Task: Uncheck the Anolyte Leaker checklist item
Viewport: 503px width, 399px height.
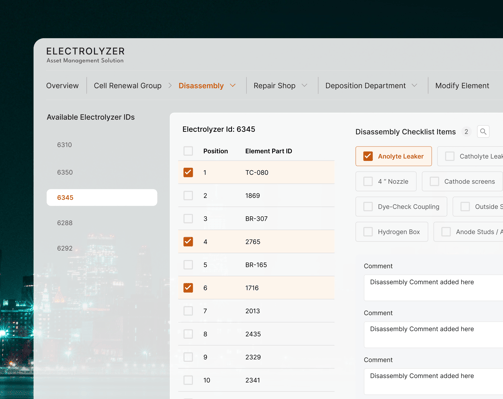Action: 368,156
